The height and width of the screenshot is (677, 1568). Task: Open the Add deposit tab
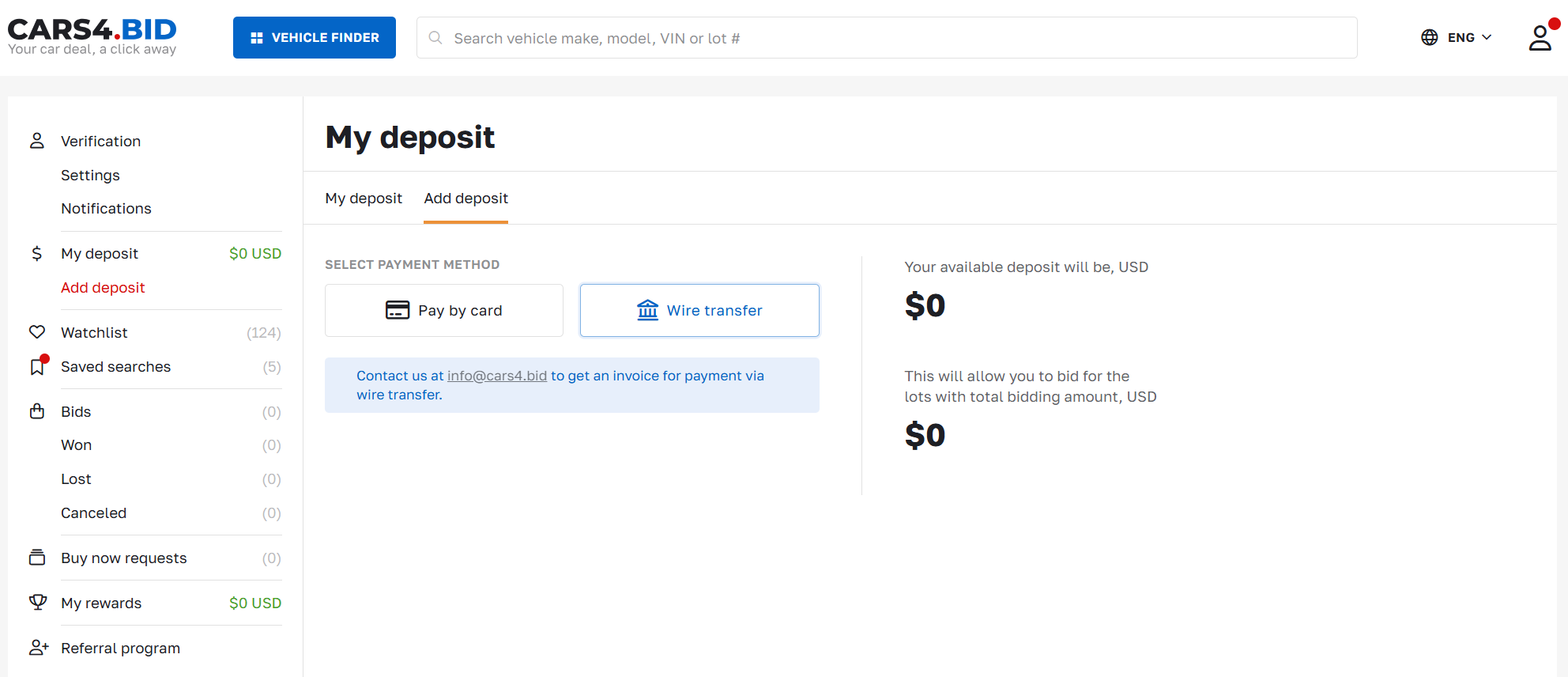pyautogui.click(x=465, y=199)
